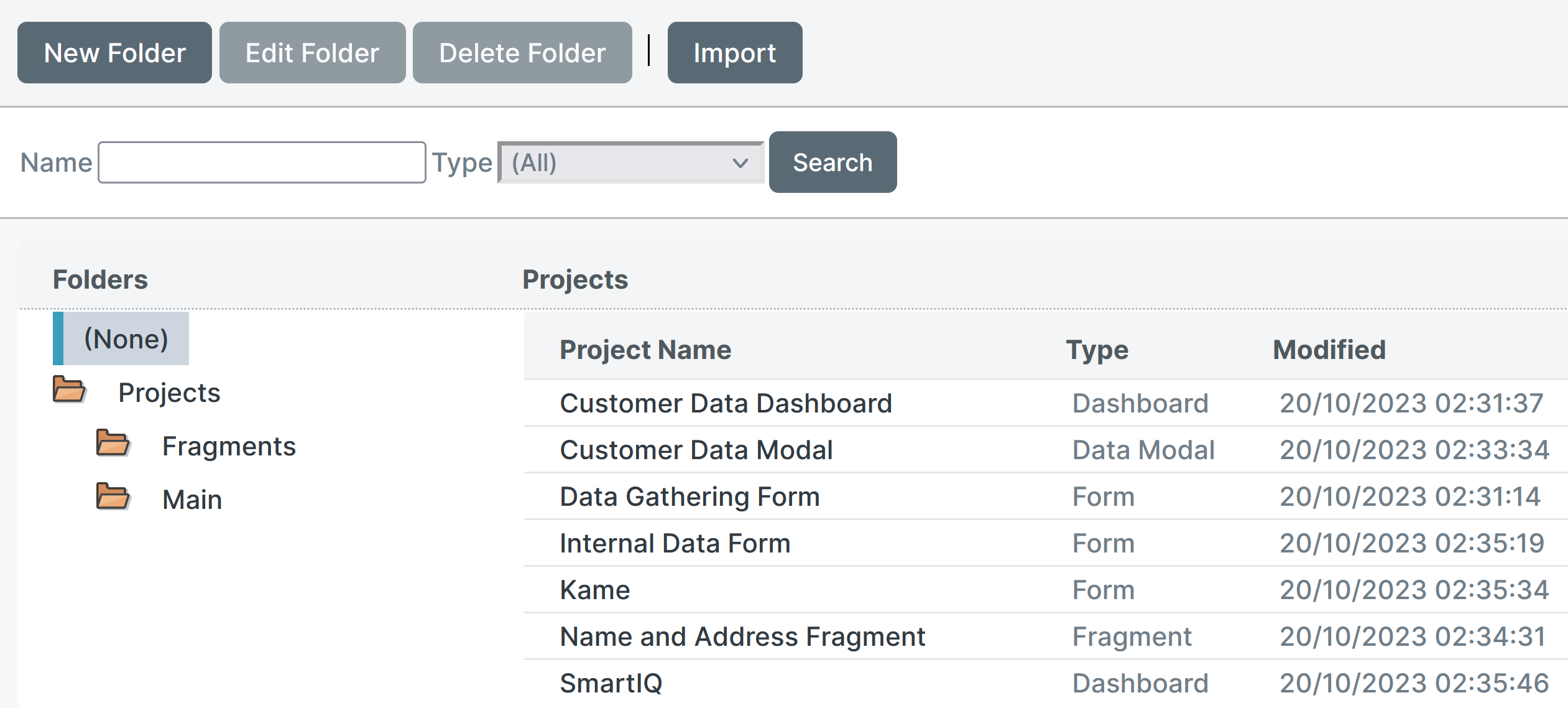Click the Edit Folder button
Screen dimensions: 1568x708
tap(312, 53)
